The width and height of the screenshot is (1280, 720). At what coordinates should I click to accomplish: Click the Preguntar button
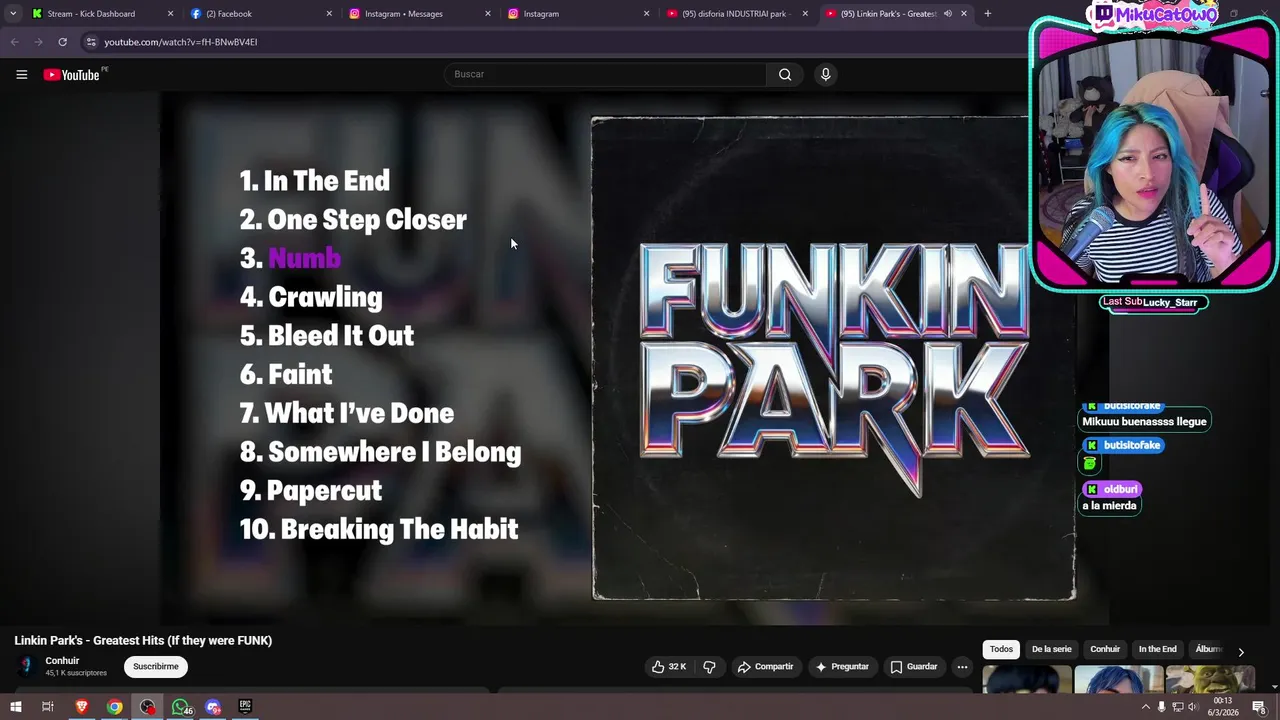click(842, 667)
